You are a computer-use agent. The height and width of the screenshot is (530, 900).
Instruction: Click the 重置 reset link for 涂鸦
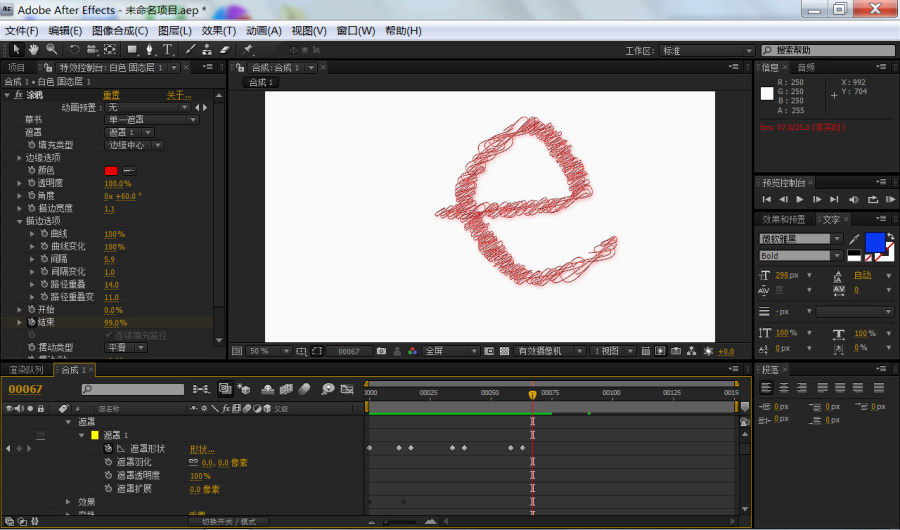[111, 95]
